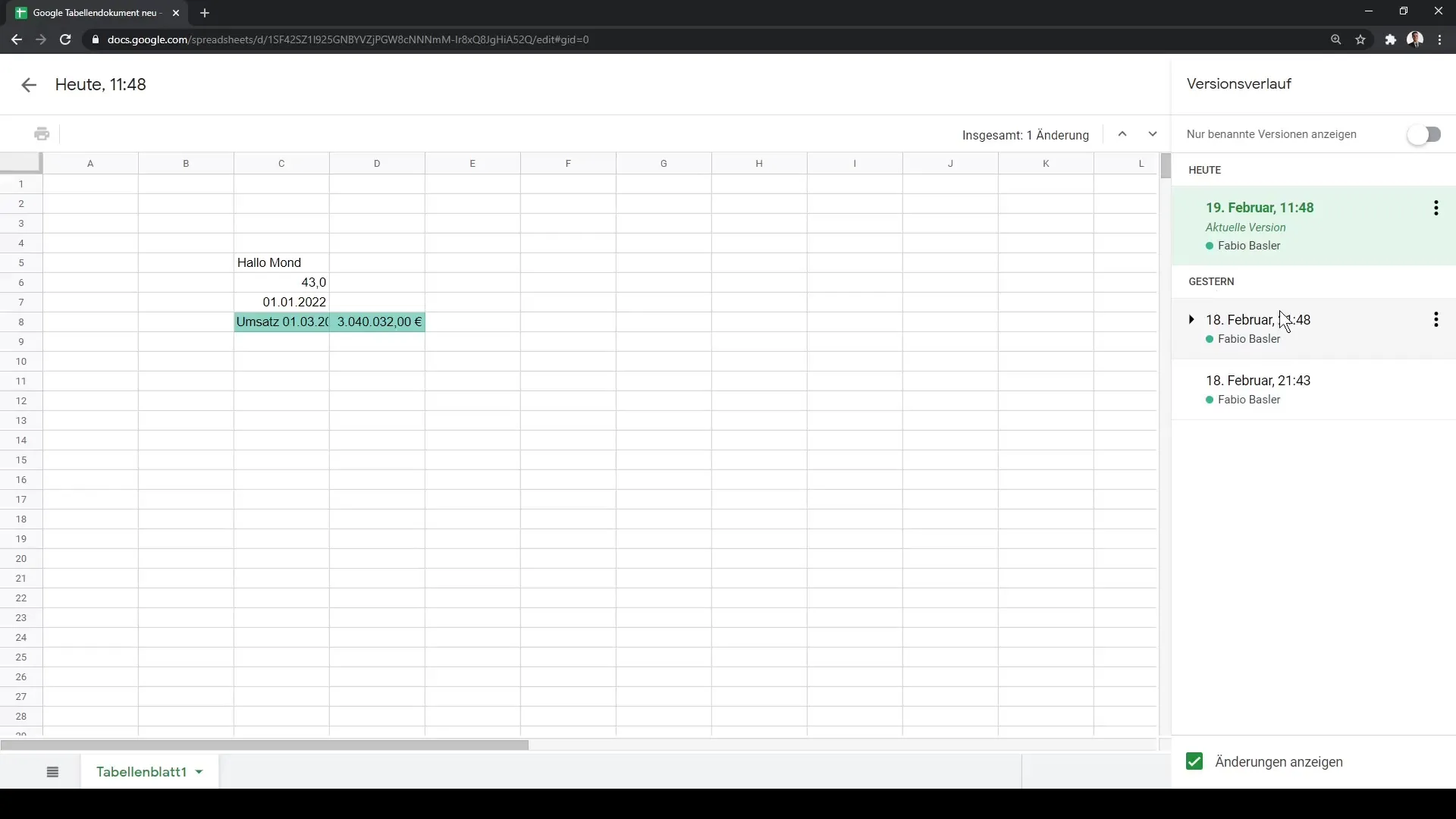Uncheck Änderungen anzeigen checkbox
Viewport: 1456px width, 819px height.
coord(1194,761)
